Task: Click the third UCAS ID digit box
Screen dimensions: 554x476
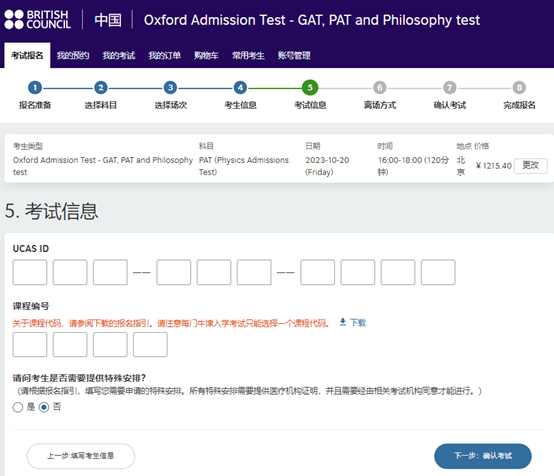Action: click(x=110, y=272)
